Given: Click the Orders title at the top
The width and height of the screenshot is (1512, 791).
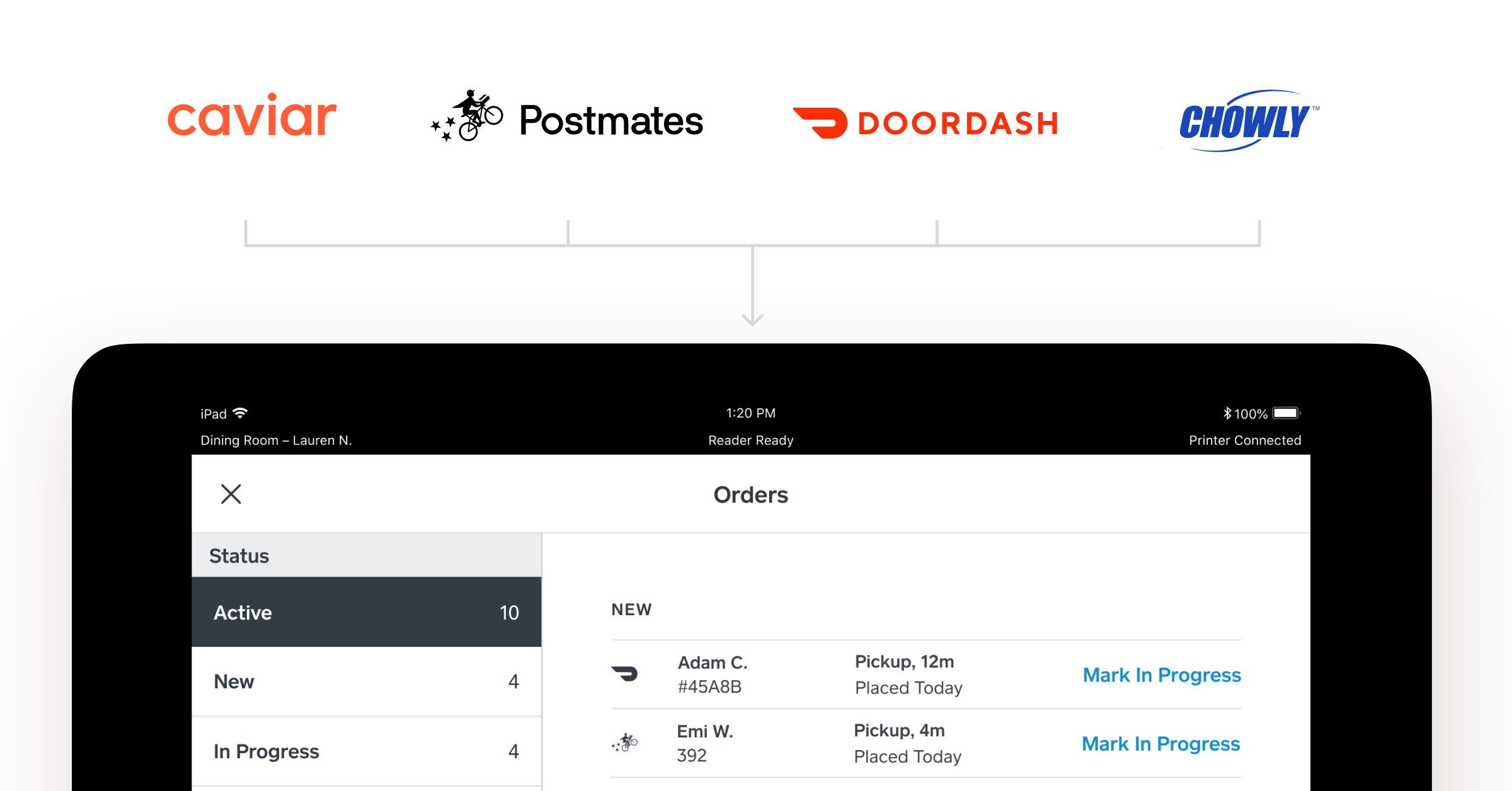Looking at the screenshot, I should click(751, 495).
